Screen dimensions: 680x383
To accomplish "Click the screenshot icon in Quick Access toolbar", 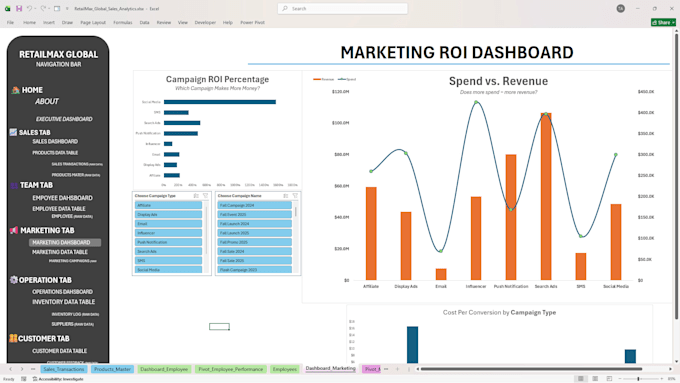I will tap(57, 8).
